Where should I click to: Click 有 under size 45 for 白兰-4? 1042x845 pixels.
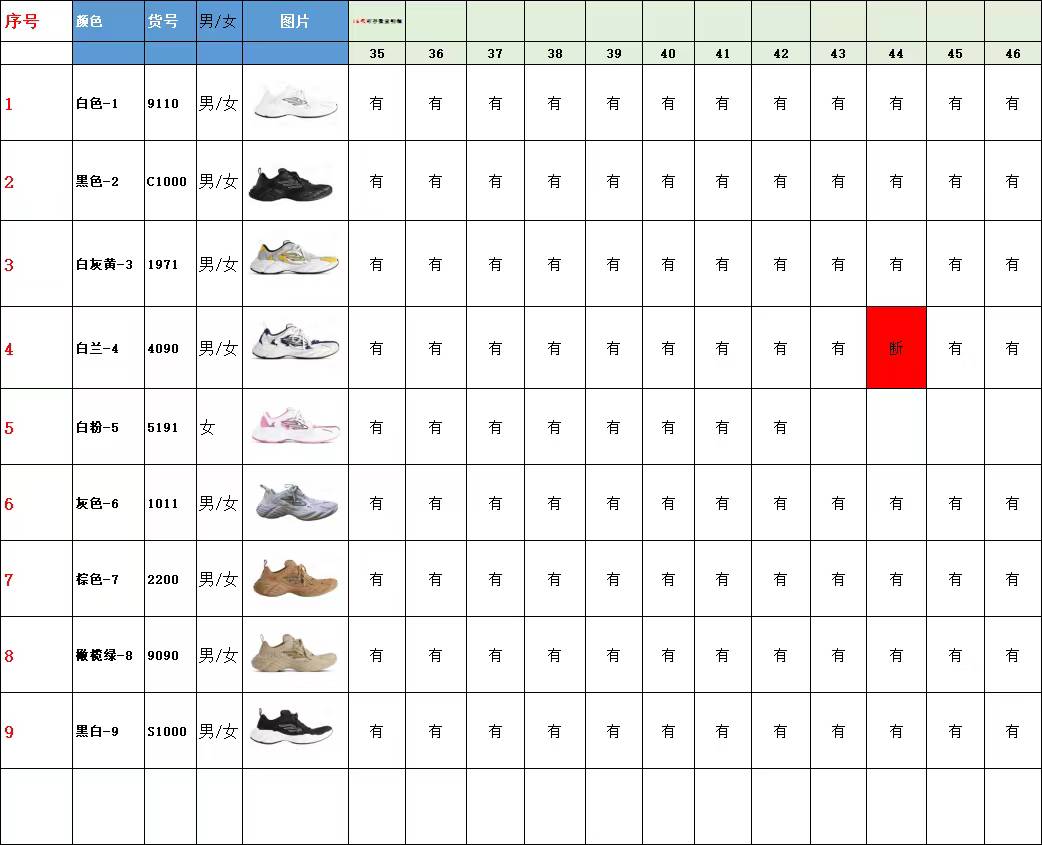click(x=955, y=348)
